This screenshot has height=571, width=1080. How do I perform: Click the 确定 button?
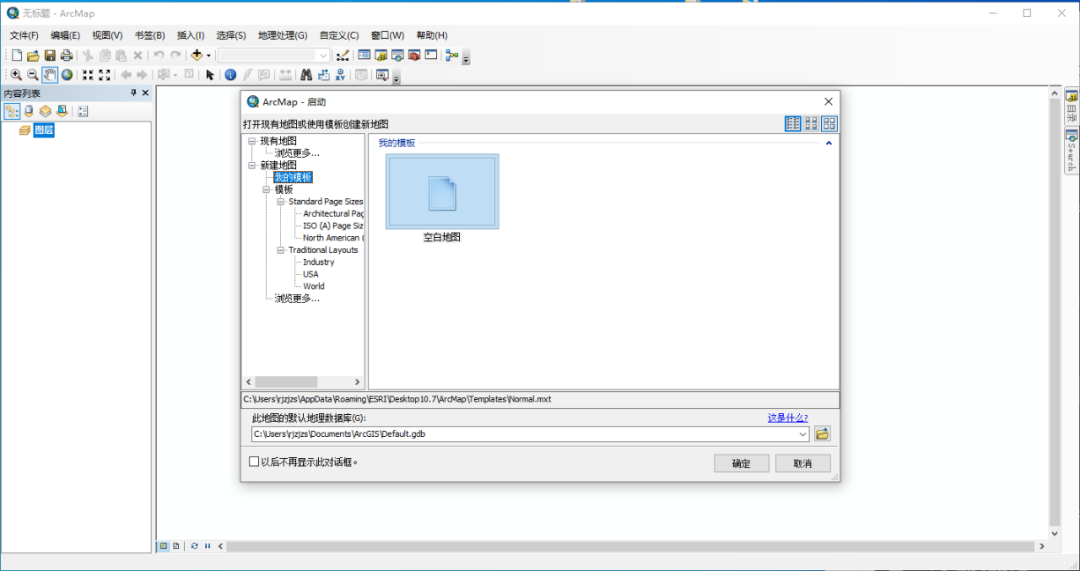(741, 464)
